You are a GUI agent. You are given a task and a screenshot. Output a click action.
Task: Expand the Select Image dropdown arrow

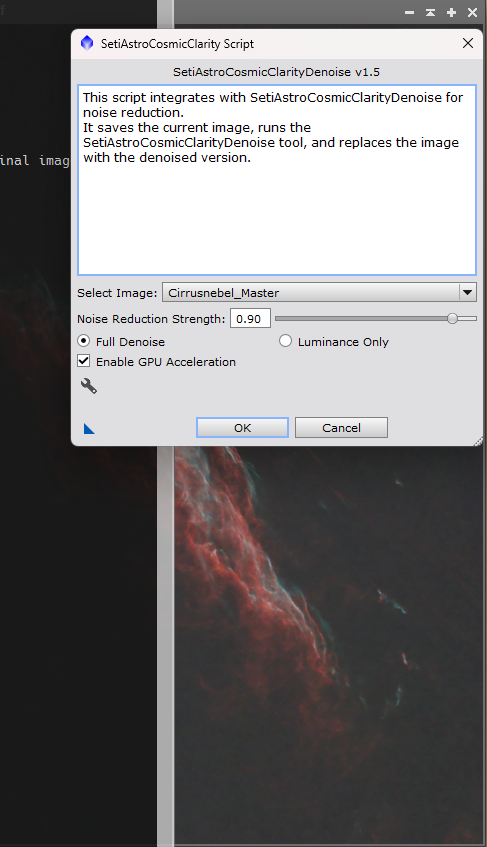click(468, 292)
